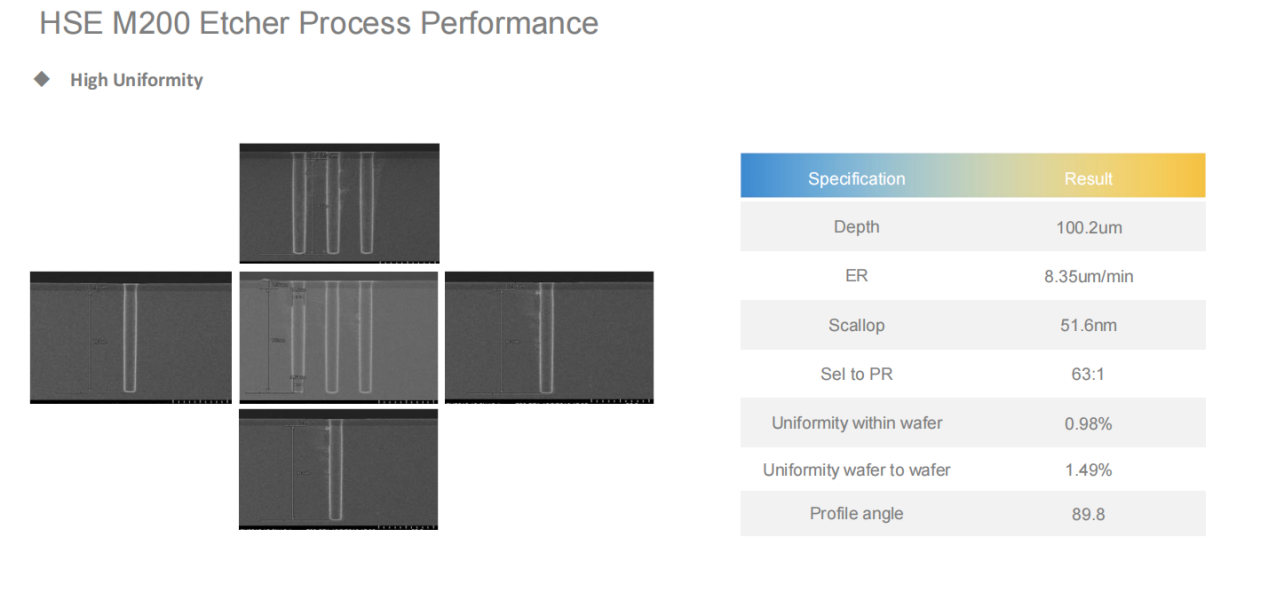
Task: Select the top SEM trench image
Action: tap(339, 203)
